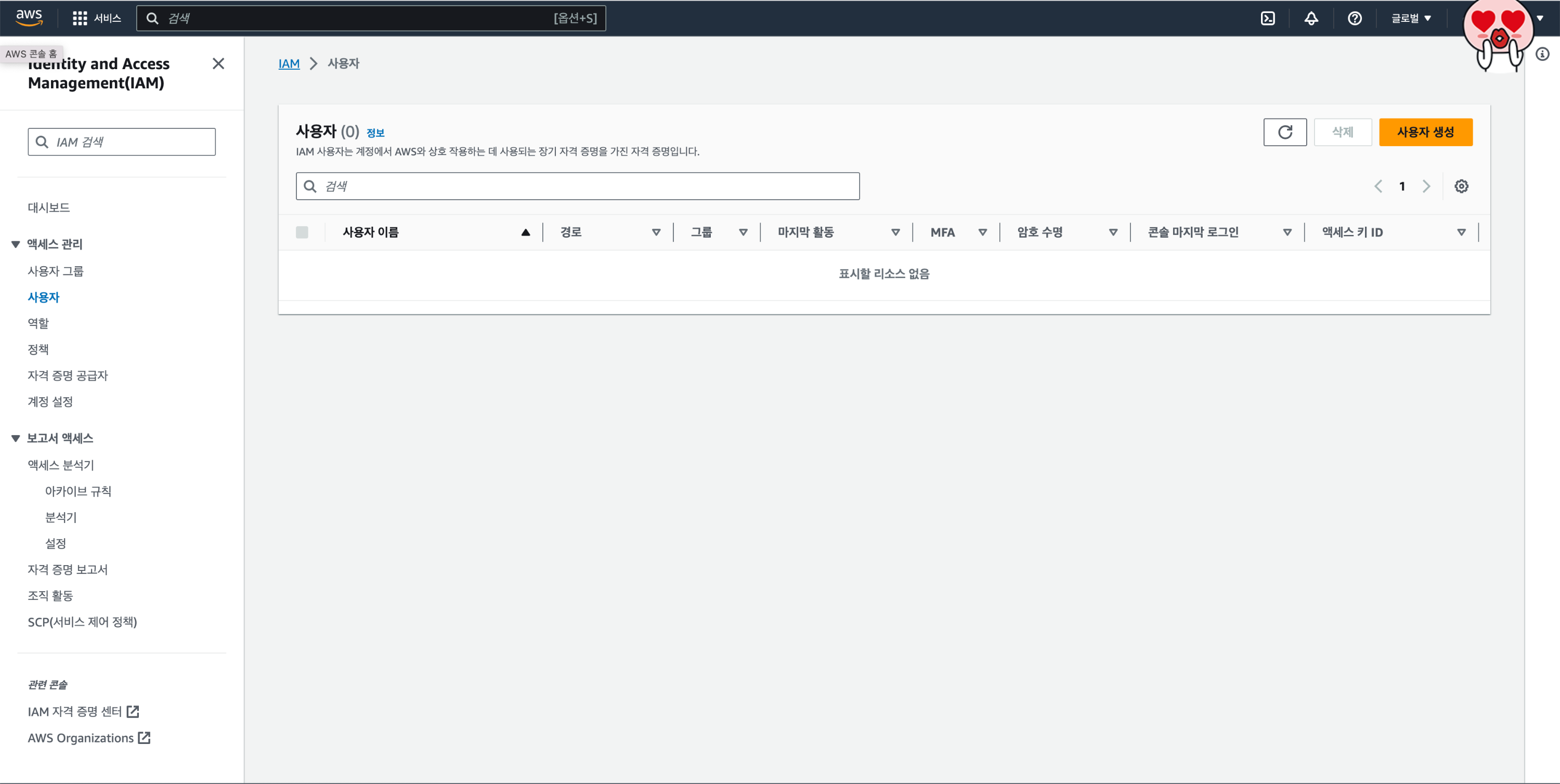Toggle the select all users checkbox
Screen dimensions: 1560x784
point(302,232)
